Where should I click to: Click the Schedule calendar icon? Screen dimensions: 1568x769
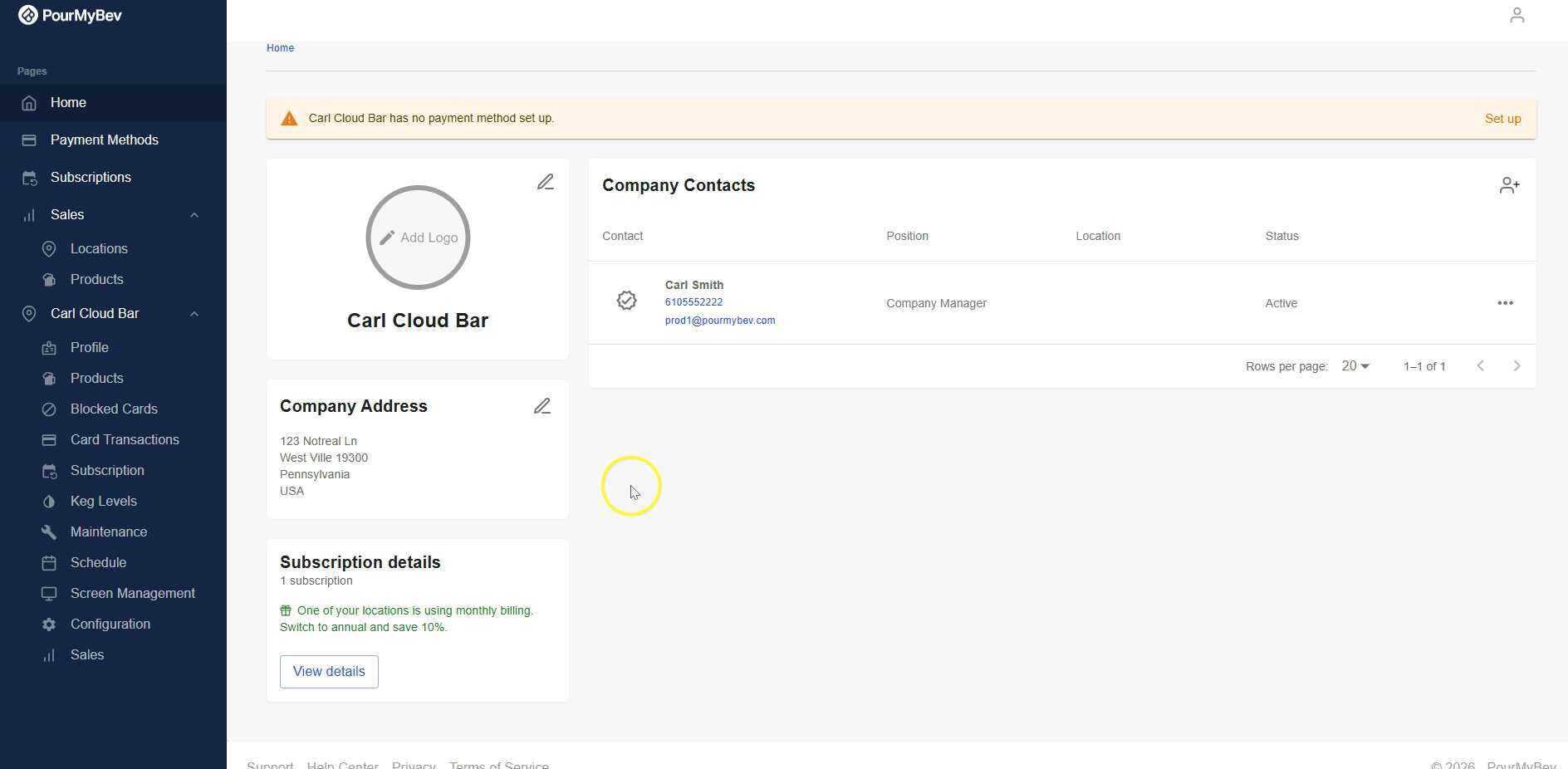pos(49,563)
